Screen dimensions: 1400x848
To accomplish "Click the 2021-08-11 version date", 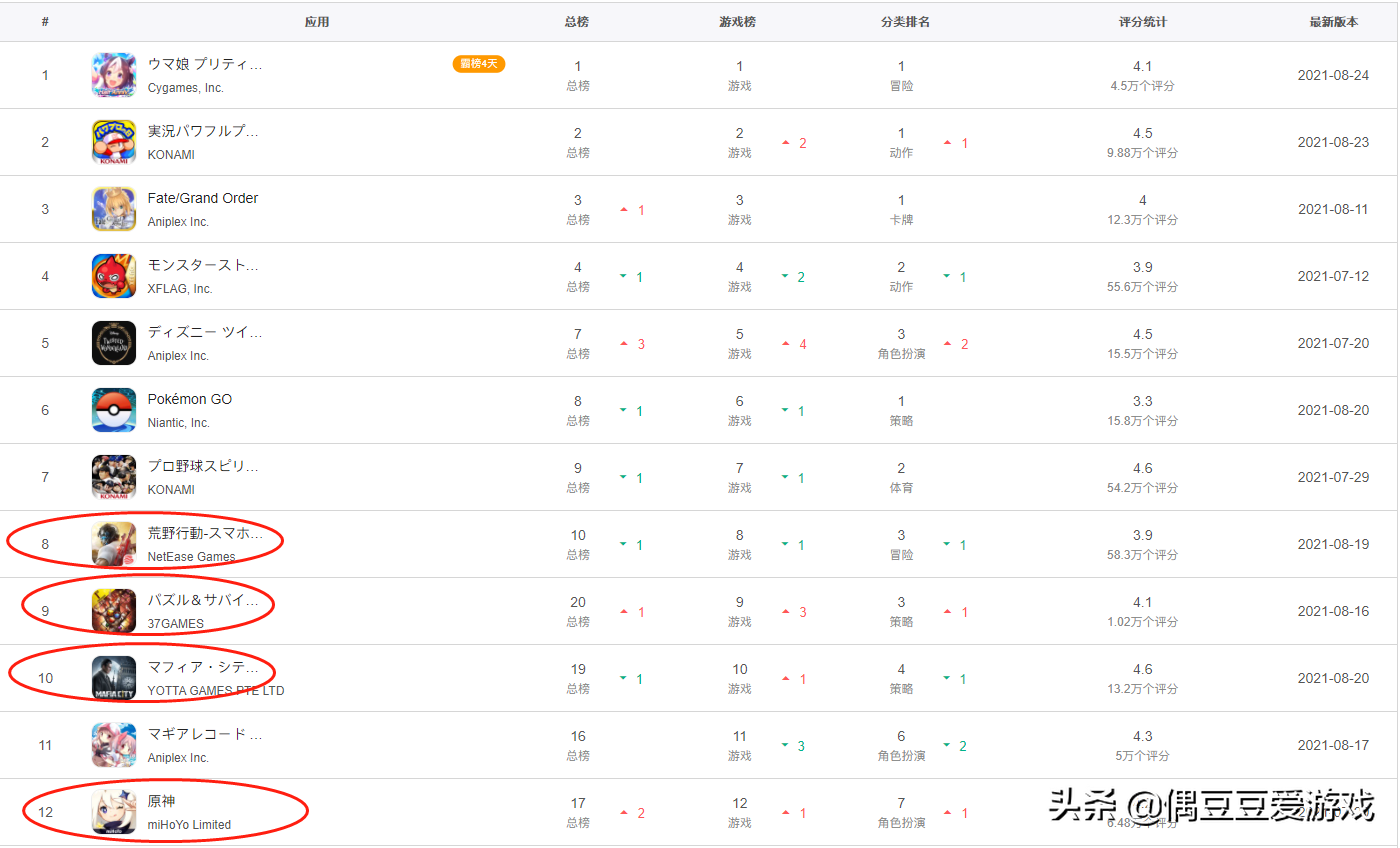I will pos(1334,209).
